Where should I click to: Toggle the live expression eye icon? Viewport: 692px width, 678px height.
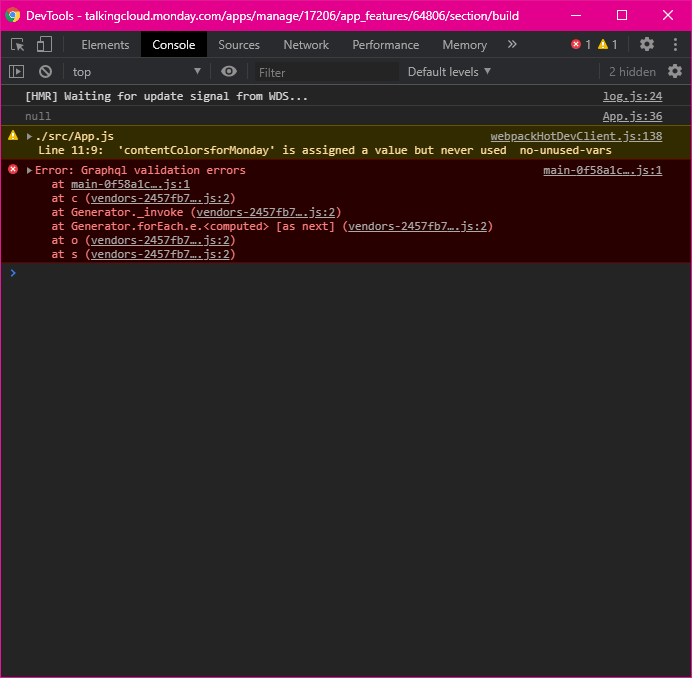click(229, 71)
